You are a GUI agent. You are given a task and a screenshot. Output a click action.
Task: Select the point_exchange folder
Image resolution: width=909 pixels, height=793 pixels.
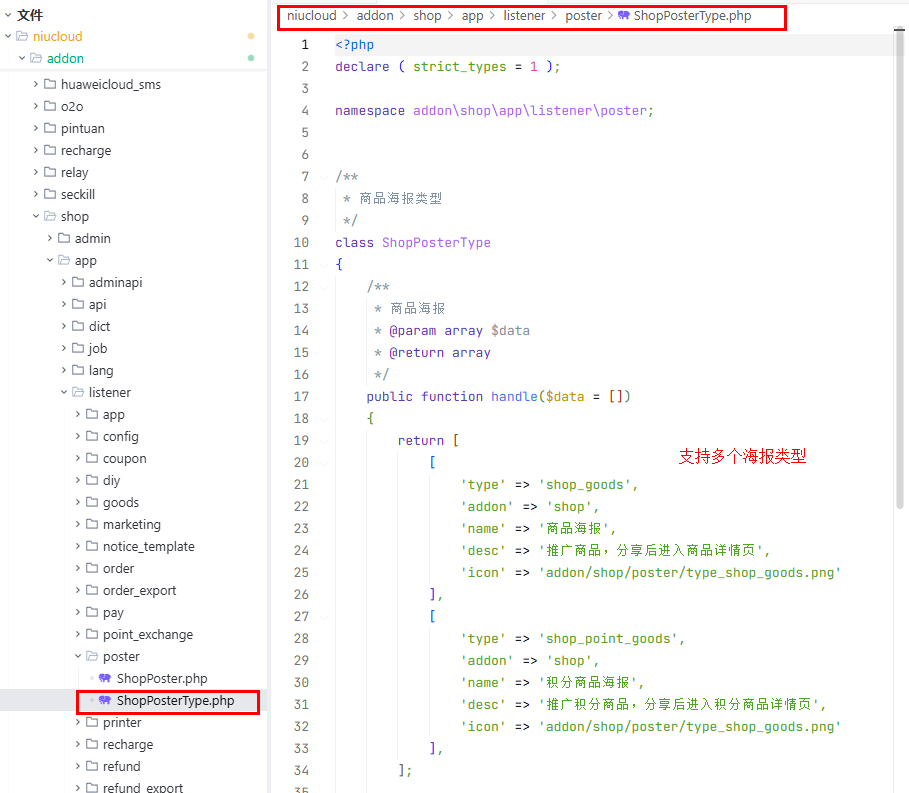point(148,634)
